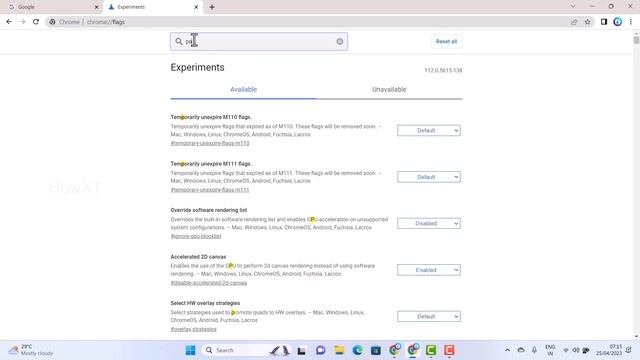The height and width of the screenshot is (360, 640).
Task: Open Select HW overlay strategies dropdown
Action: point(429,317)
